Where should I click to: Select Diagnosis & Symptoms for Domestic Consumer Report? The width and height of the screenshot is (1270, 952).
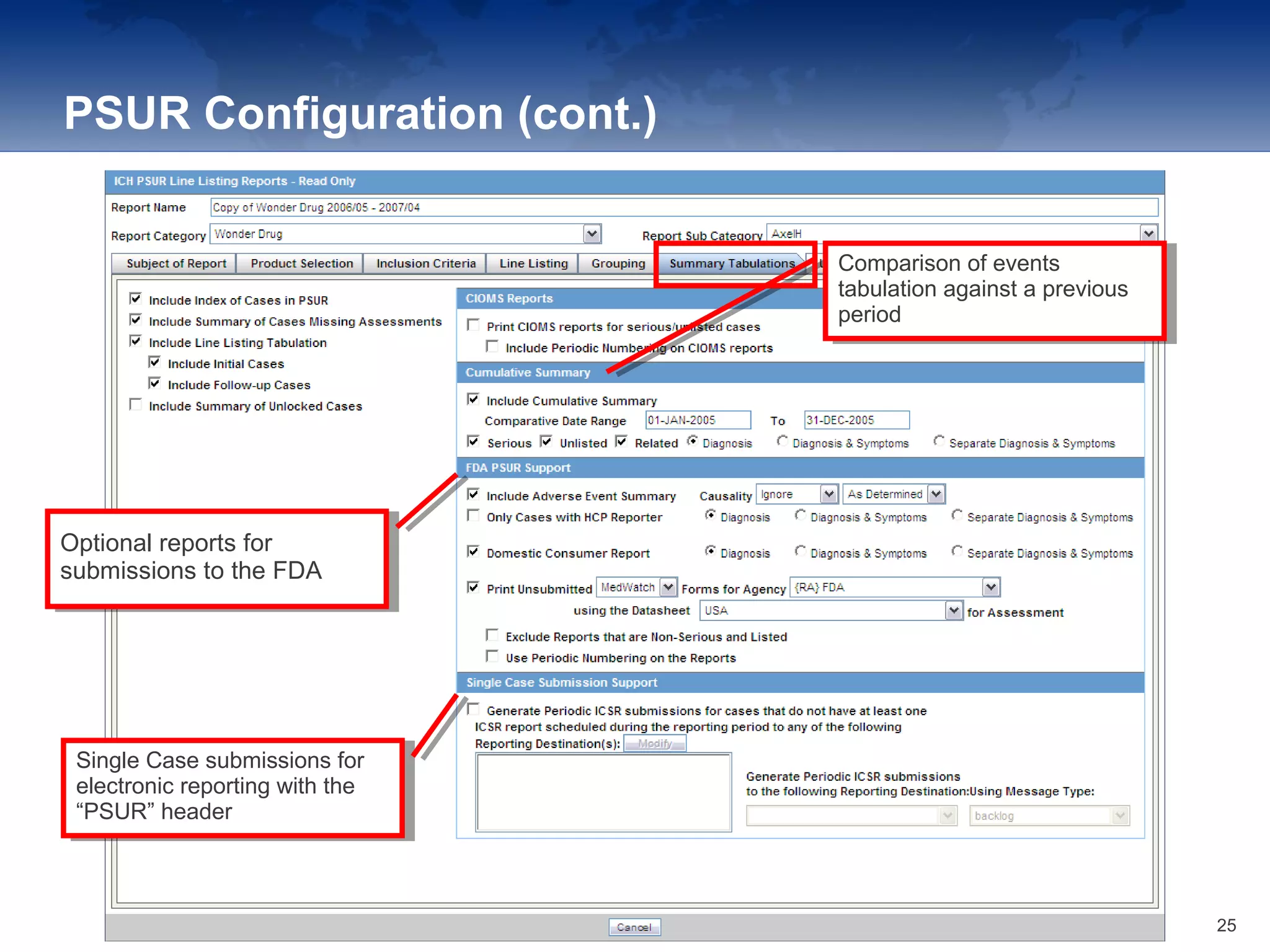pos(801,550)
